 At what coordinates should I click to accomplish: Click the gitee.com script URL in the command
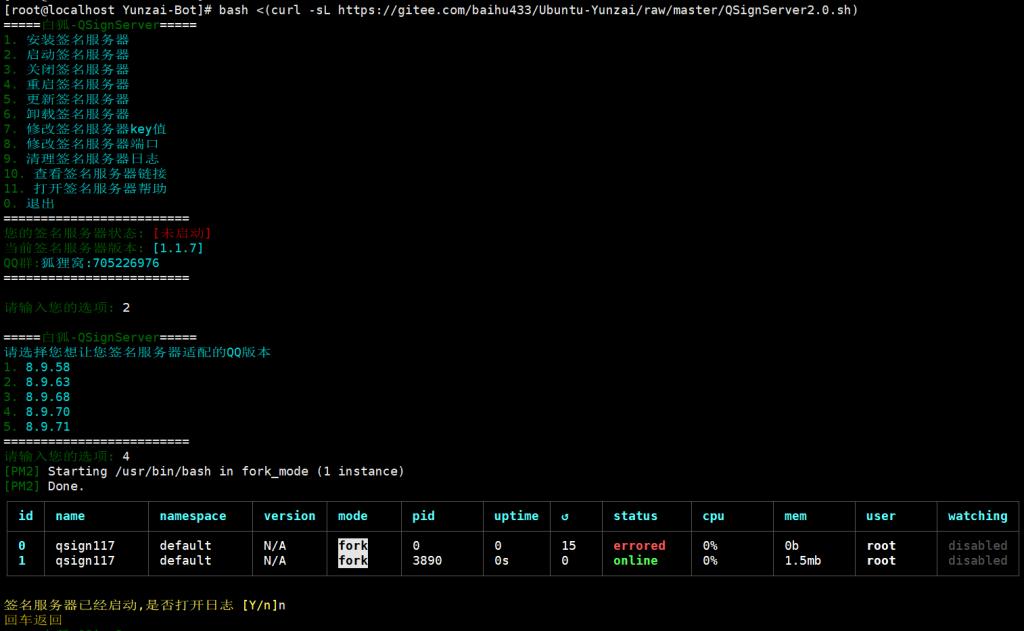pos(597,10)
